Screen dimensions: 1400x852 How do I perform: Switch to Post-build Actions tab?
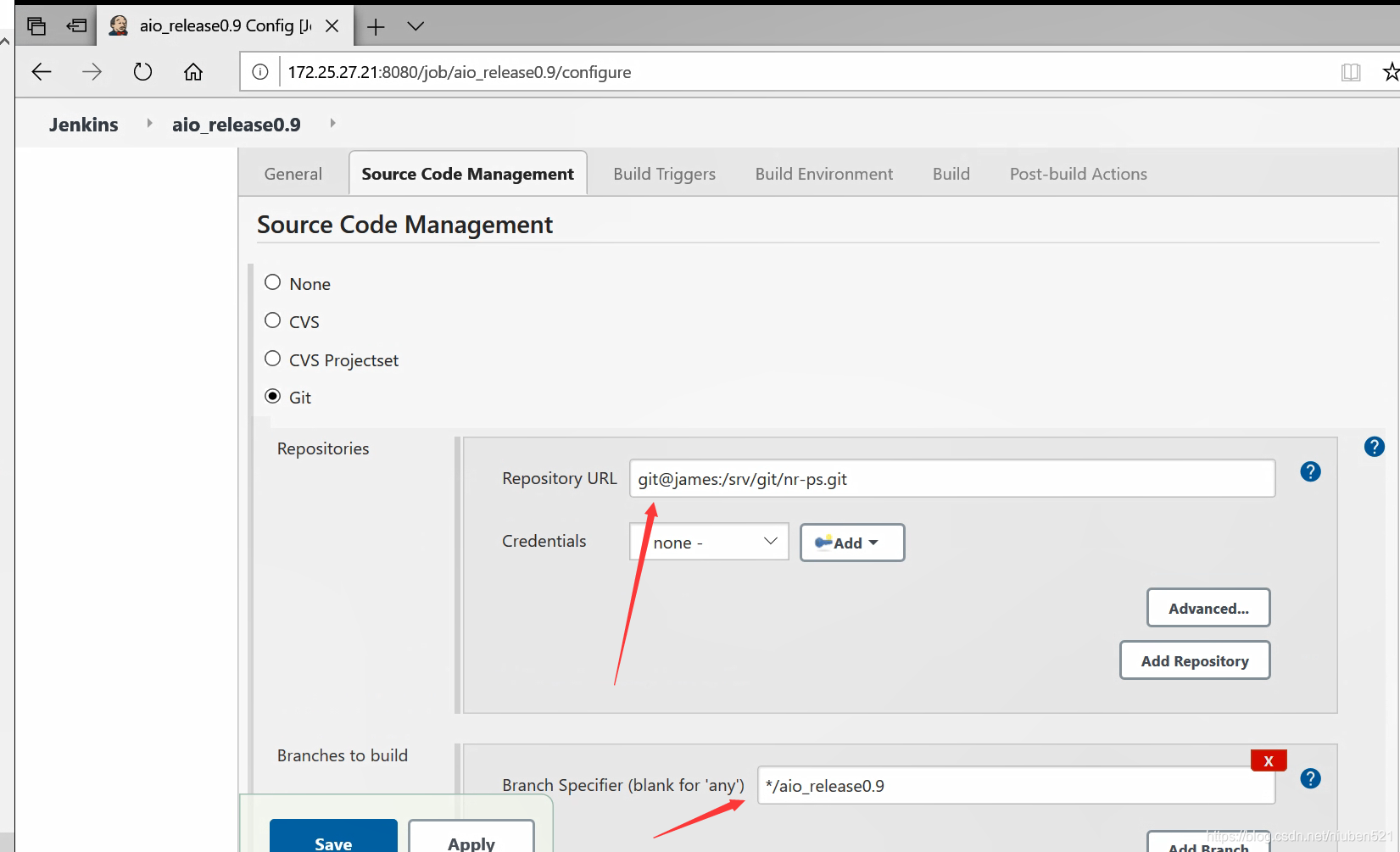pos(1079,174)
